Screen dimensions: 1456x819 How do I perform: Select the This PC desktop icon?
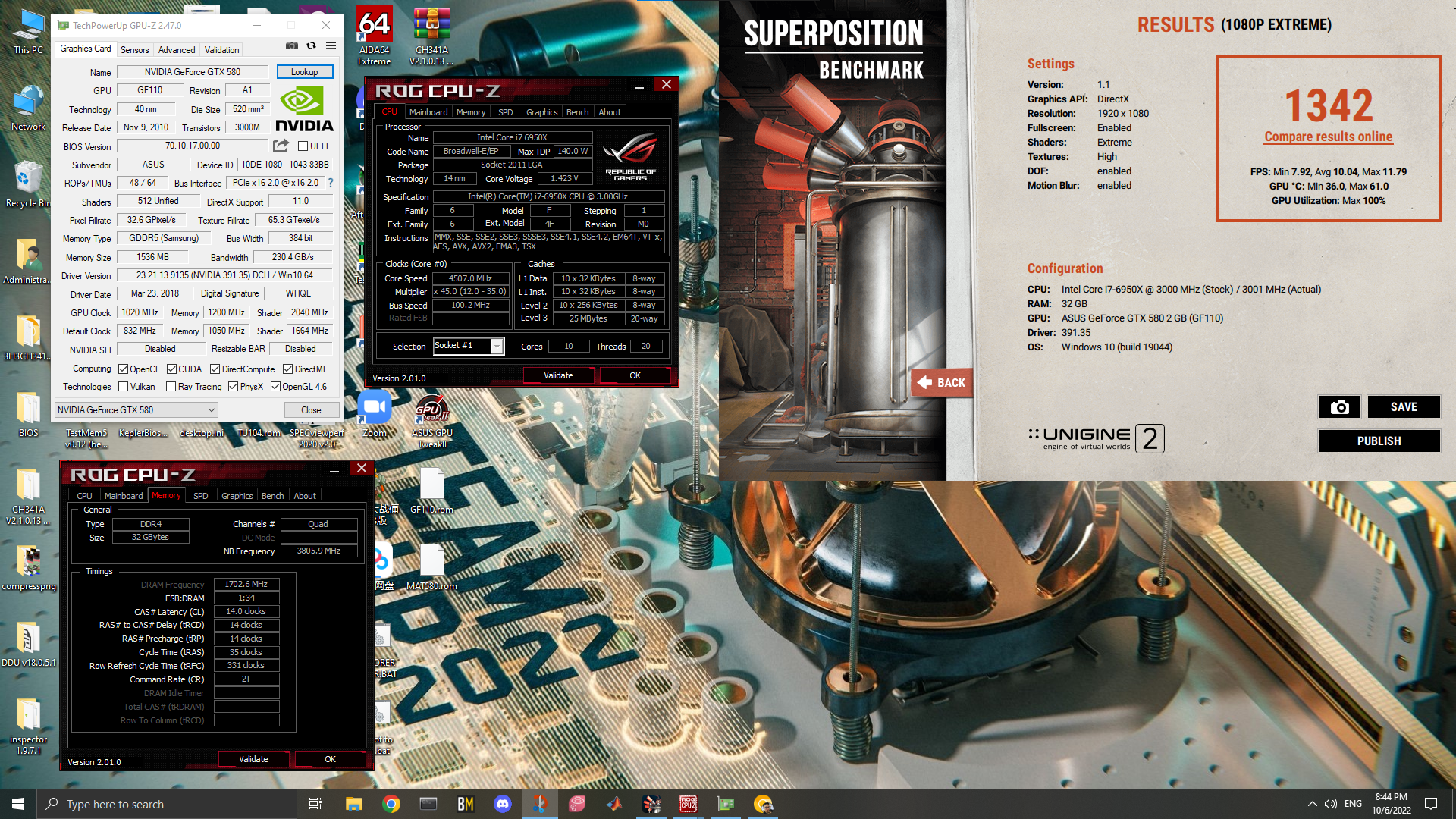[x=28, y=32]
